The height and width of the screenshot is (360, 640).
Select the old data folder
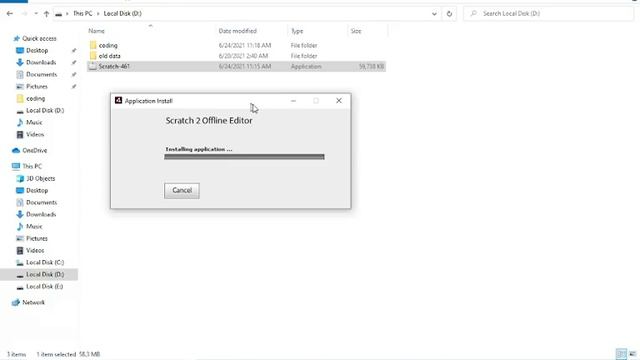109,56
